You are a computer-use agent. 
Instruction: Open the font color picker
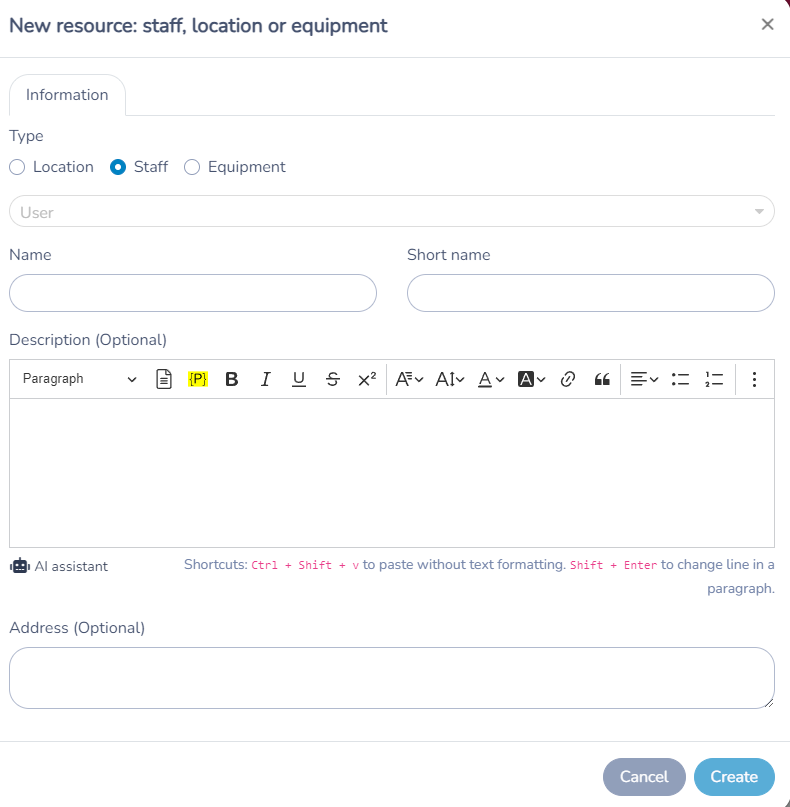(490, 379)
